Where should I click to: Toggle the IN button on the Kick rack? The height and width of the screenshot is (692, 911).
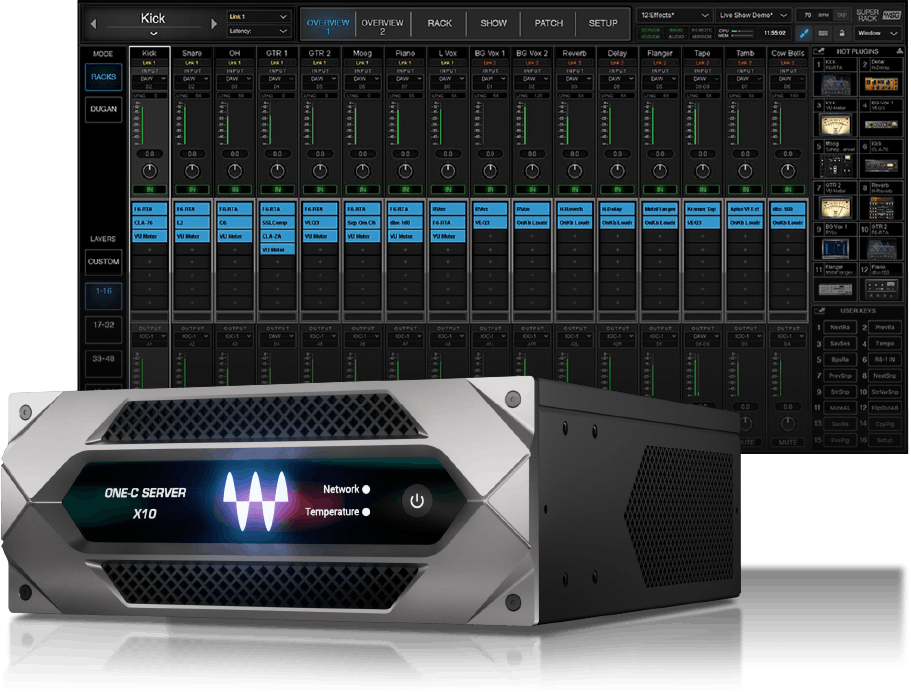point(149,189)
